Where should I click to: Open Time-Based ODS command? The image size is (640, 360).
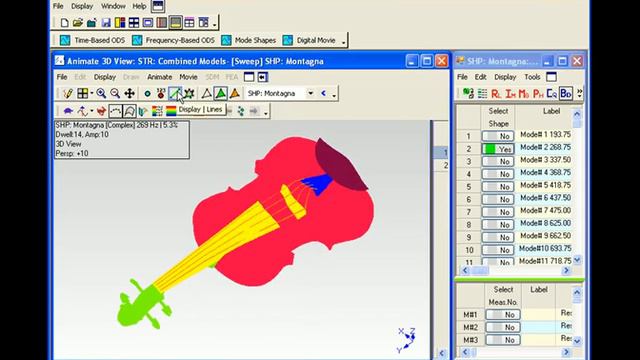pos(92,40)
